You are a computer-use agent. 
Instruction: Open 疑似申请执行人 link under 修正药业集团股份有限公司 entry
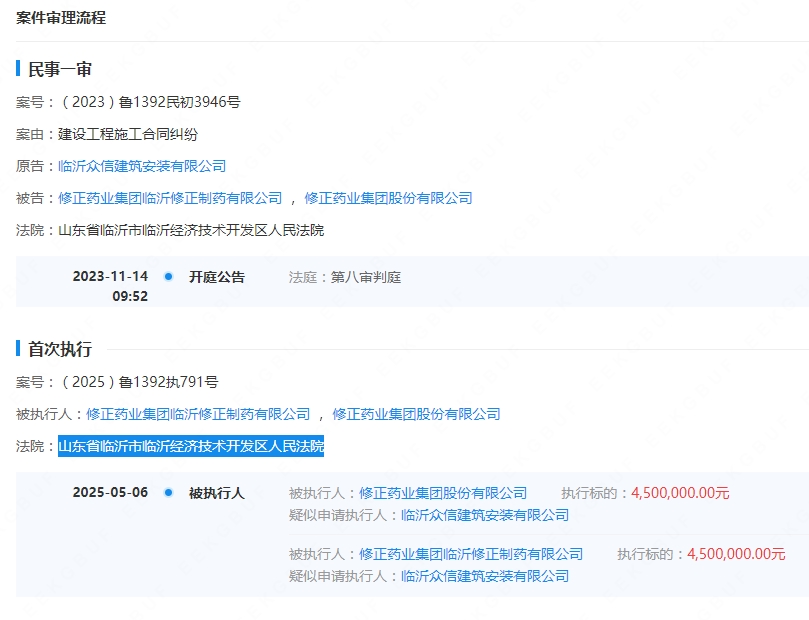pyautogui.click(x=484, y=515)
